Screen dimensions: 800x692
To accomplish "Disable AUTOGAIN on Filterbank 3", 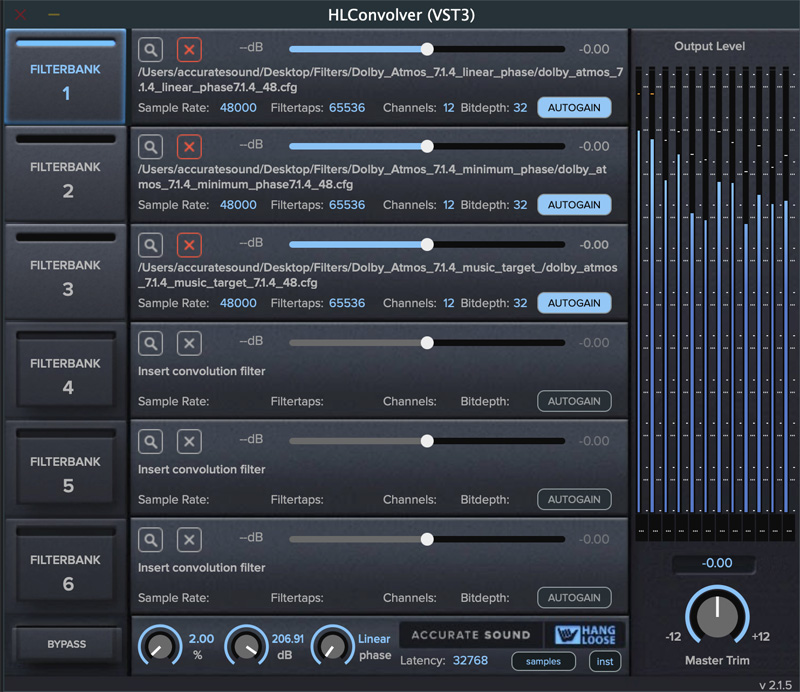I will pos(574,303).
